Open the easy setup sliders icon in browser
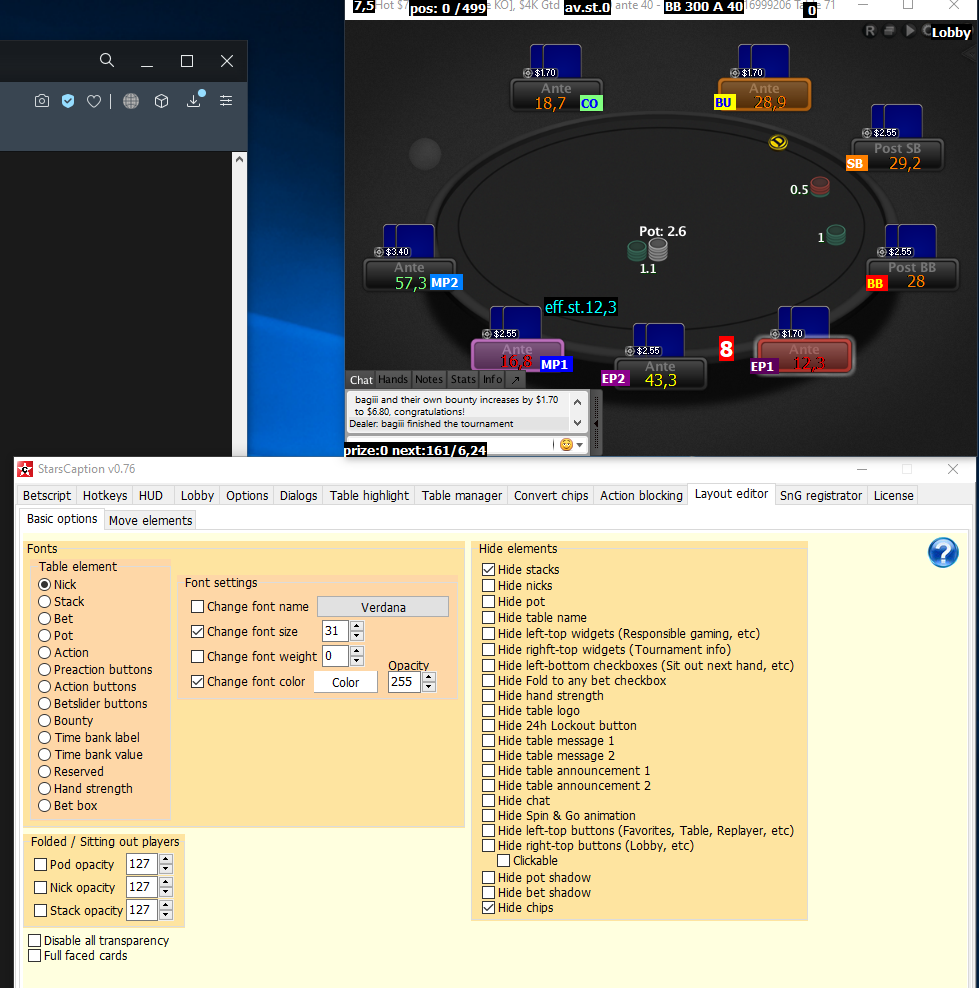 coord(226,101)
